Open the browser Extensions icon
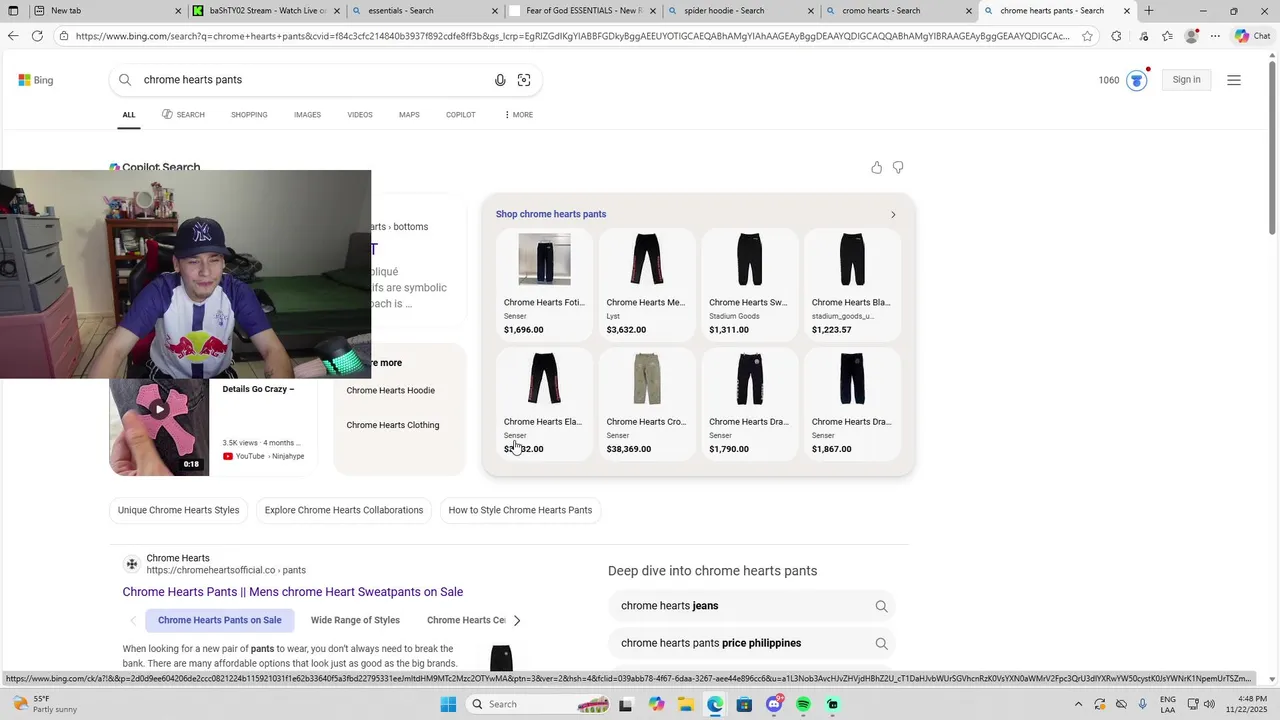The image size is (1280, 720). [1116, 36]
